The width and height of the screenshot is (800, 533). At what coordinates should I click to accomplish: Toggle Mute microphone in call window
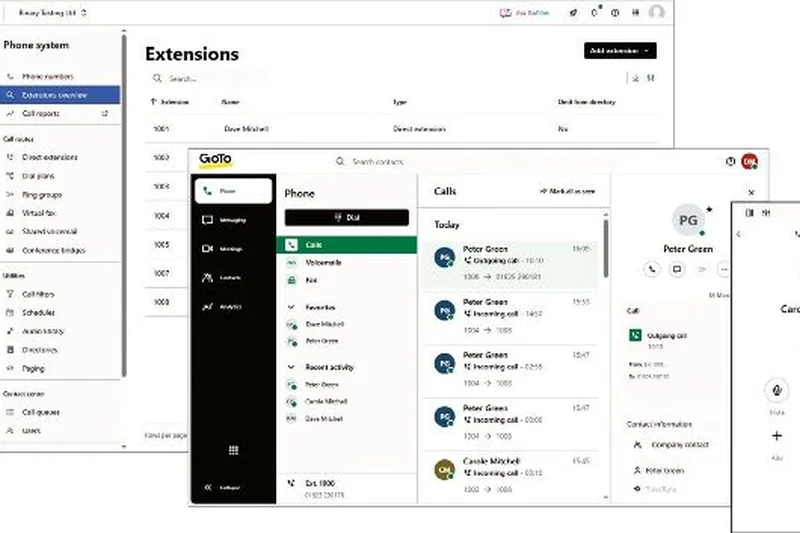click(777, 391)
